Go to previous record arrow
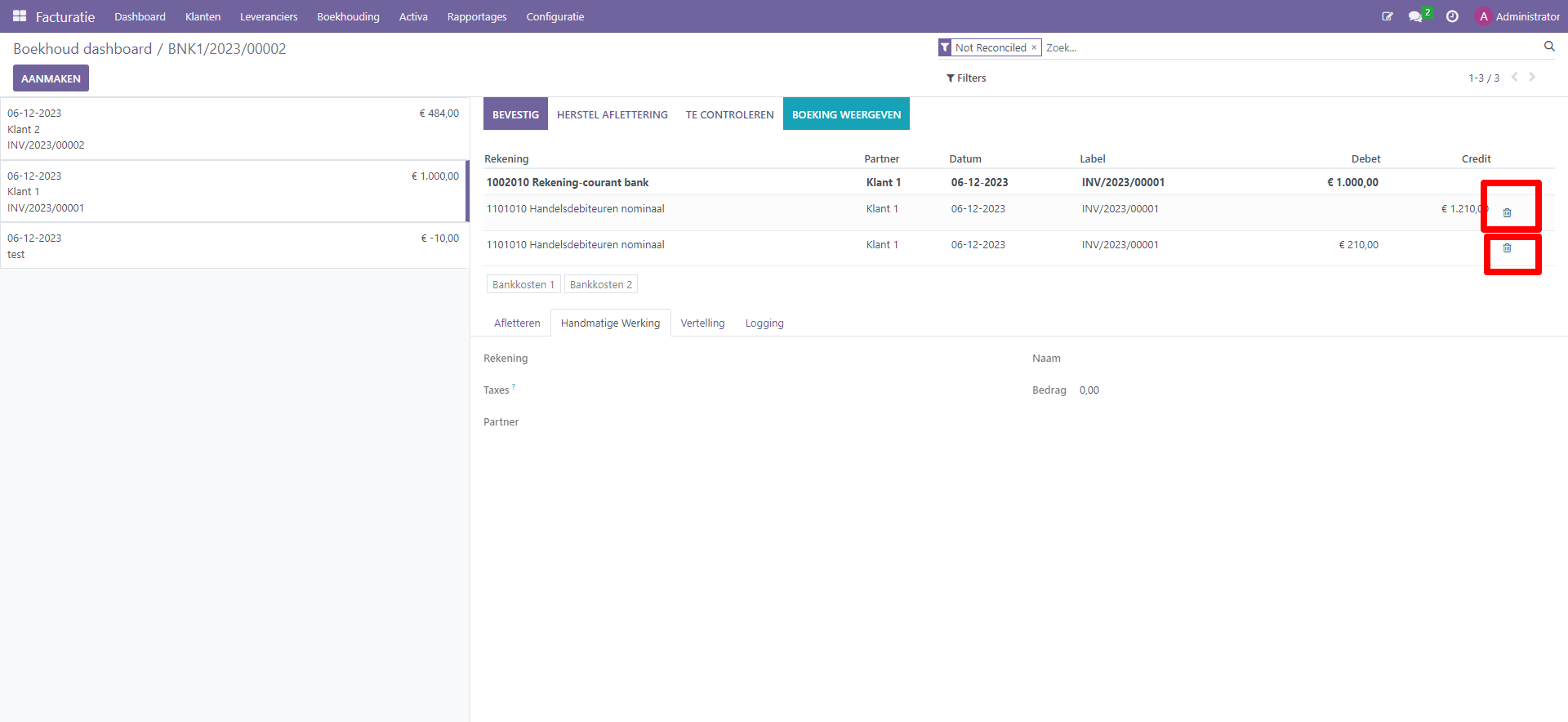Viewport: 1568px width, 722px height. click(x=1514, y=77)
